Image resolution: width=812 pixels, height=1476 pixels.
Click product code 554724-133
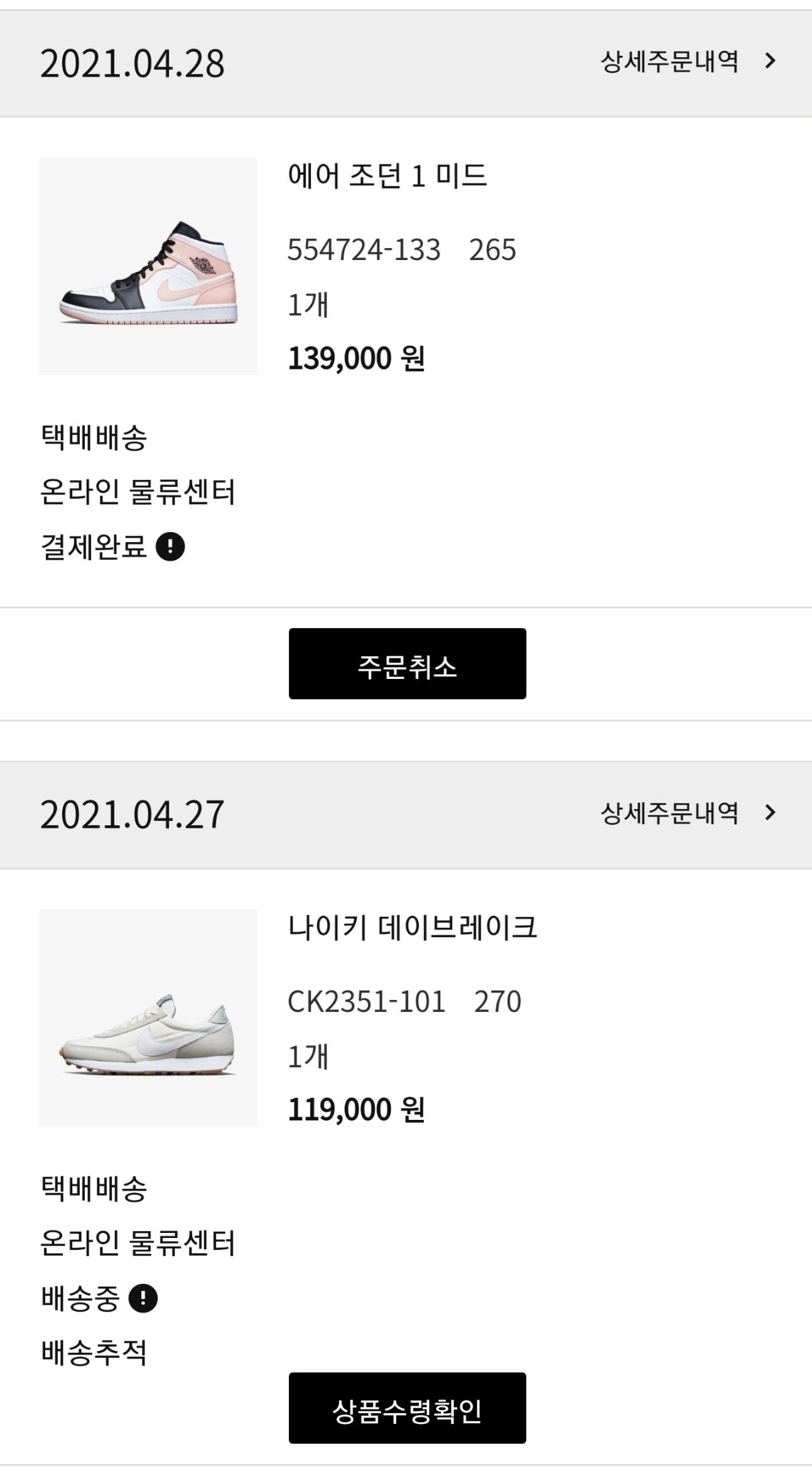(364, 250)
